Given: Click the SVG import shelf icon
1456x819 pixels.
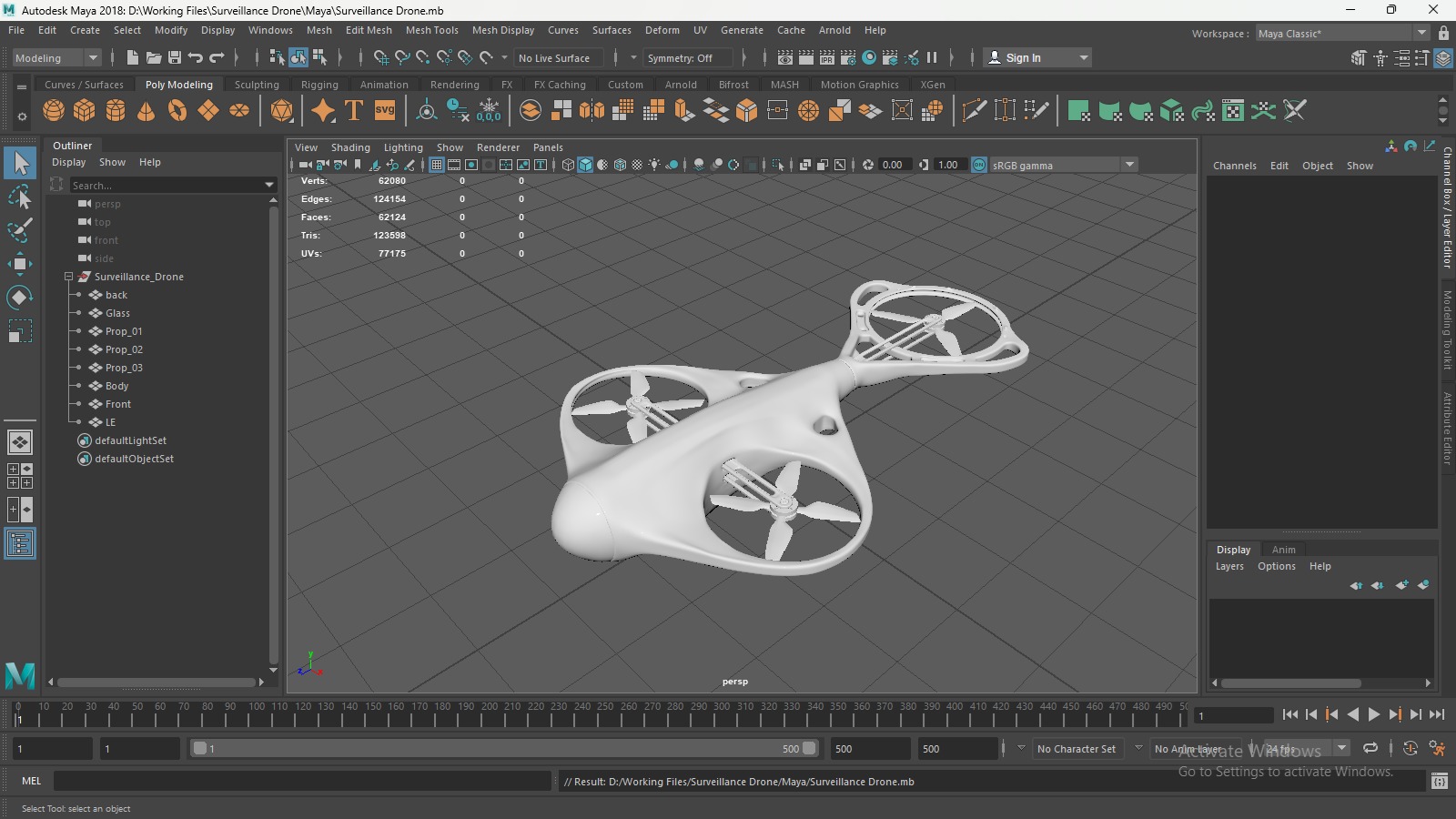Looking at the screenshot, I should [385, 111].
